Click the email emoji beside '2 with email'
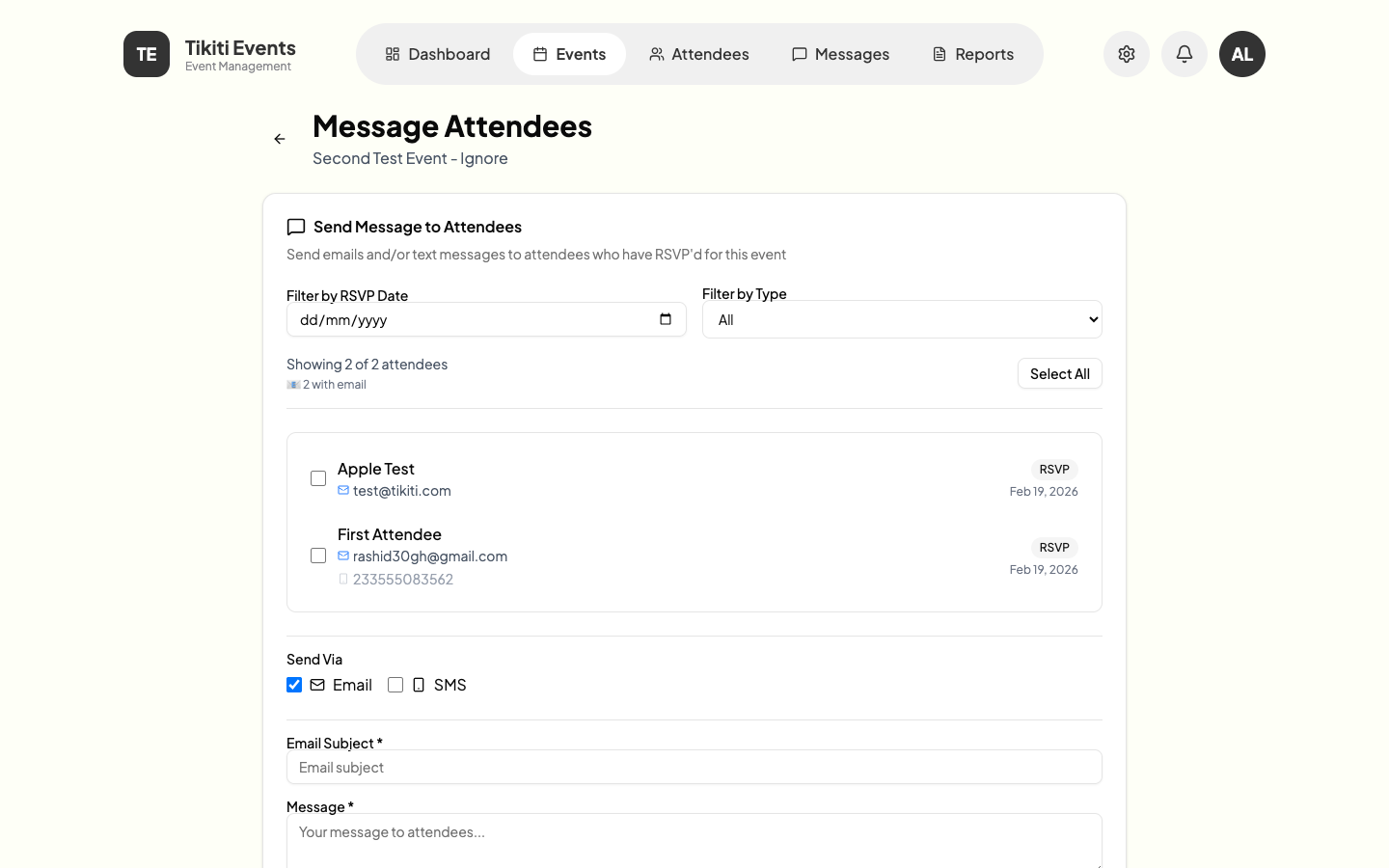The width and height of the screenshot is (1389, 868). [x=293, y=384]
